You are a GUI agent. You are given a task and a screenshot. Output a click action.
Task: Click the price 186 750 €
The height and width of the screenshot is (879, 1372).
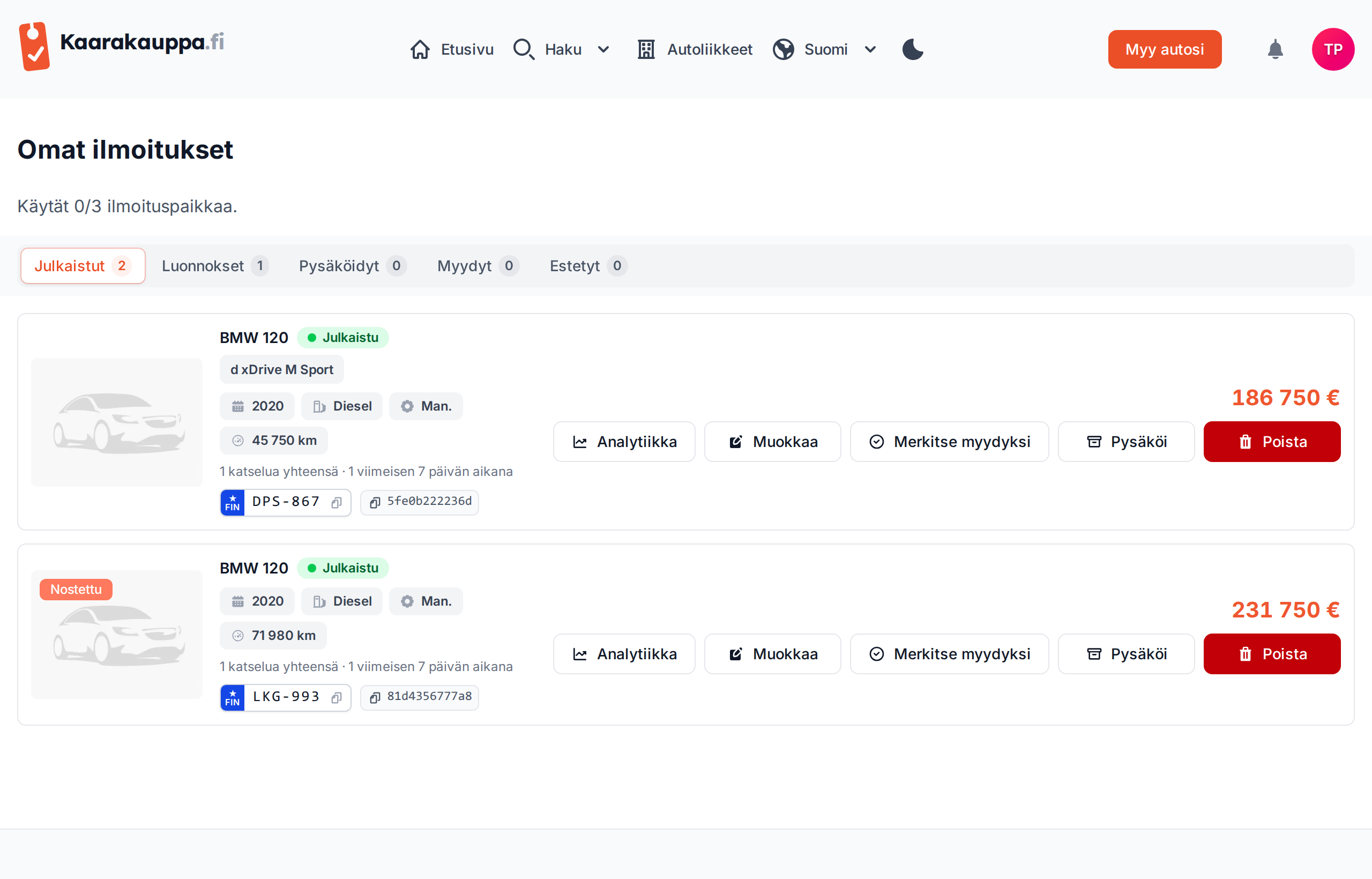pyautogui.click(x=1286, y=397)
